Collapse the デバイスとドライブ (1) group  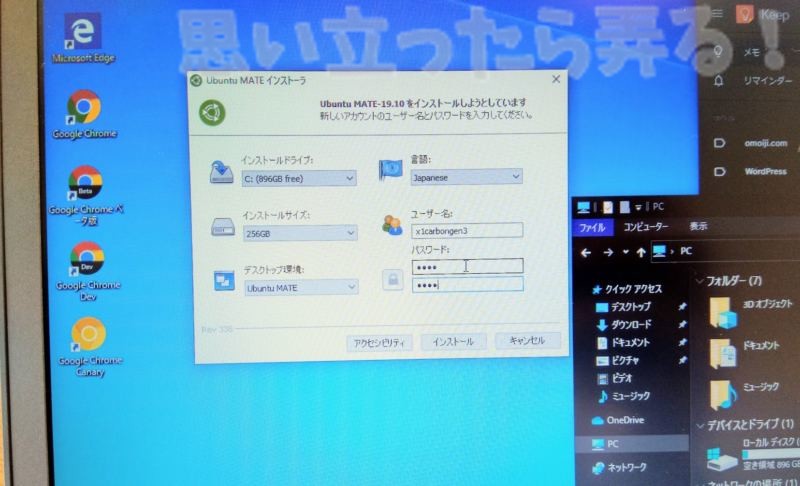click(x=700, y=425)
